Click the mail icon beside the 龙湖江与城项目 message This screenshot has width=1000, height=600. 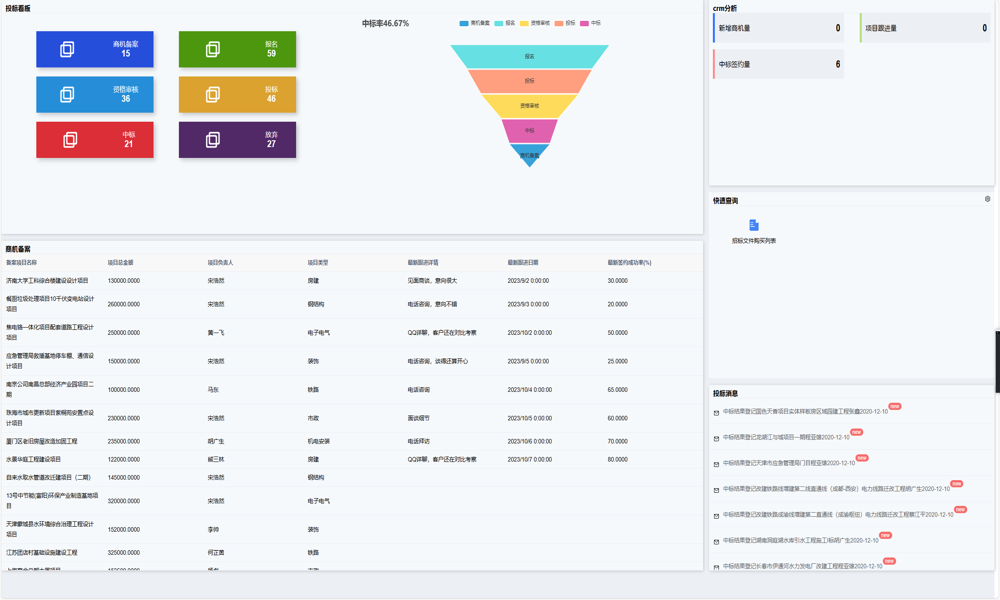point(716,438)
